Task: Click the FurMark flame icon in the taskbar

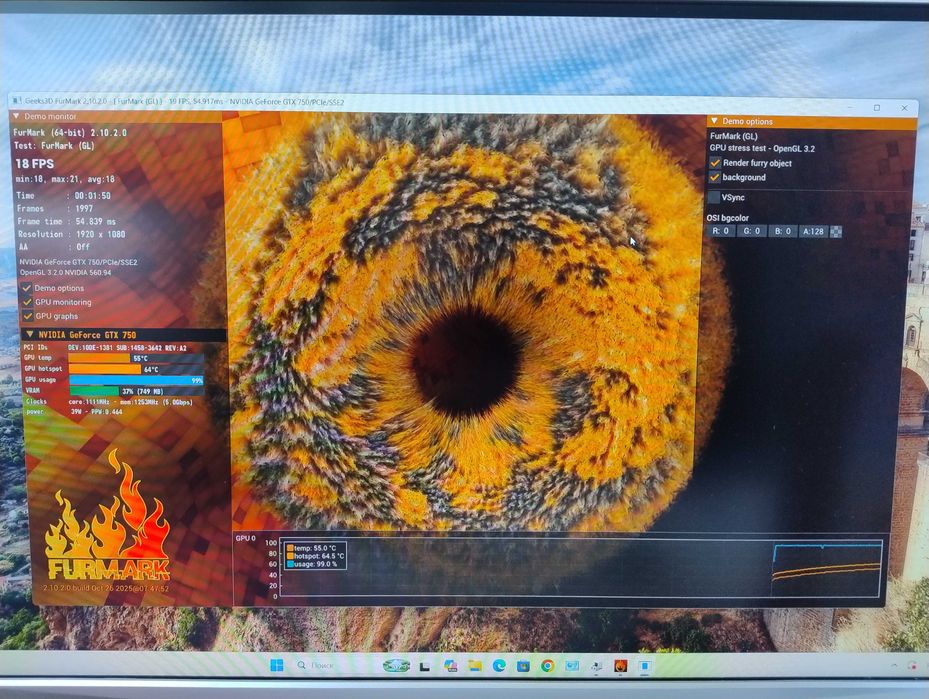Action: (620, 666)
